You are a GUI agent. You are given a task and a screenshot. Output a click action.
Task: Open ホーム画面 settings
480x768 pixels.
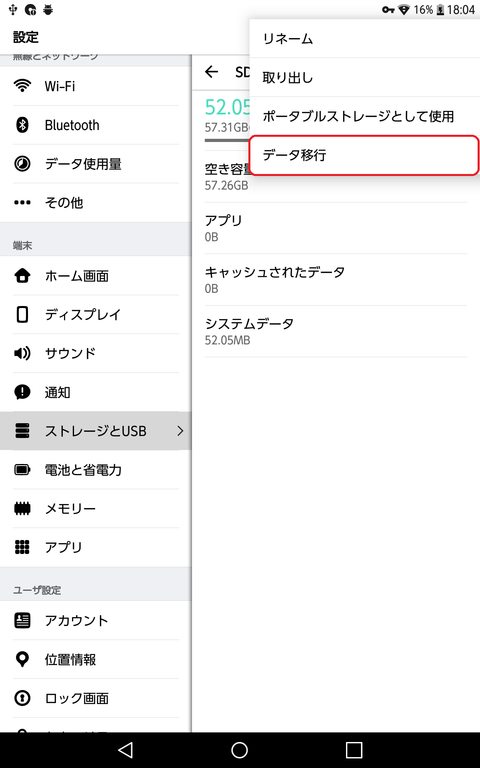96,276
